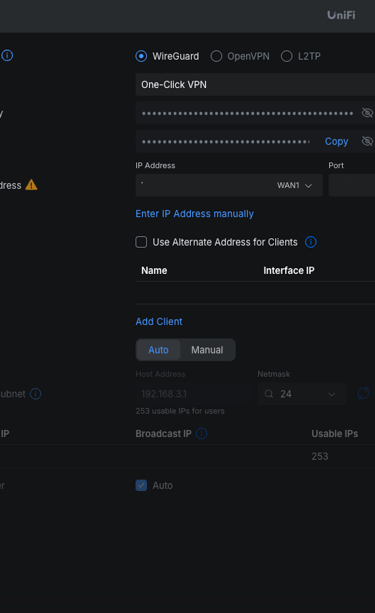Click Enter IP Address manually link

coord(194,214)
